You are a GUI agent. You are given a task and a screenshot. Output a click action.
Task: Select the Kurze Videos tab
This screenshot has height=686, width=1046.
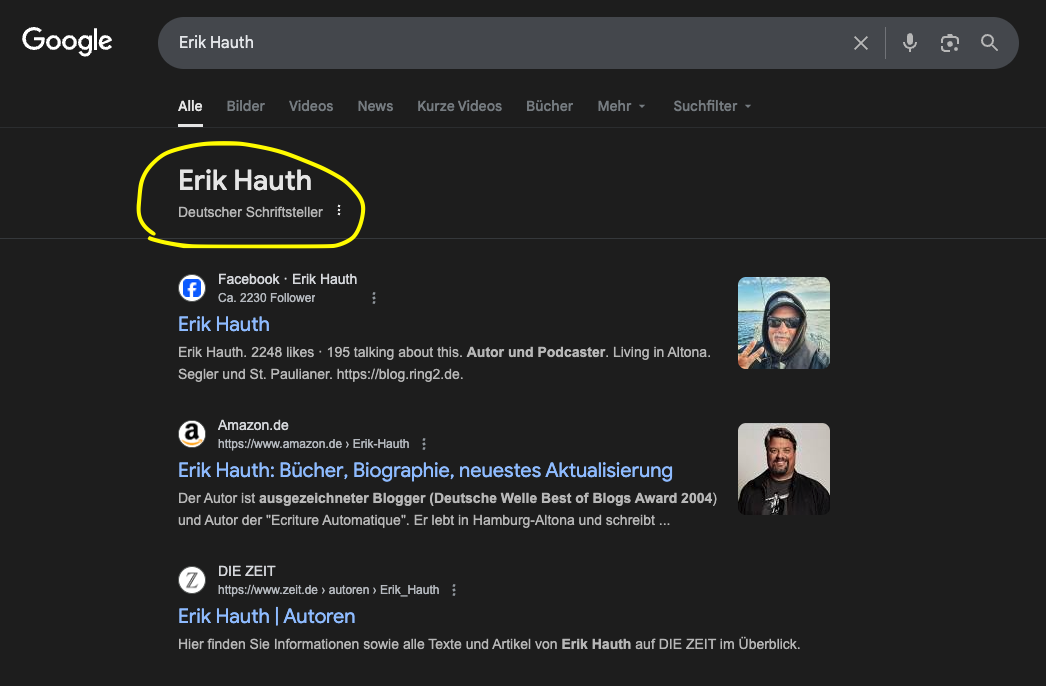[x=459, y=106]
